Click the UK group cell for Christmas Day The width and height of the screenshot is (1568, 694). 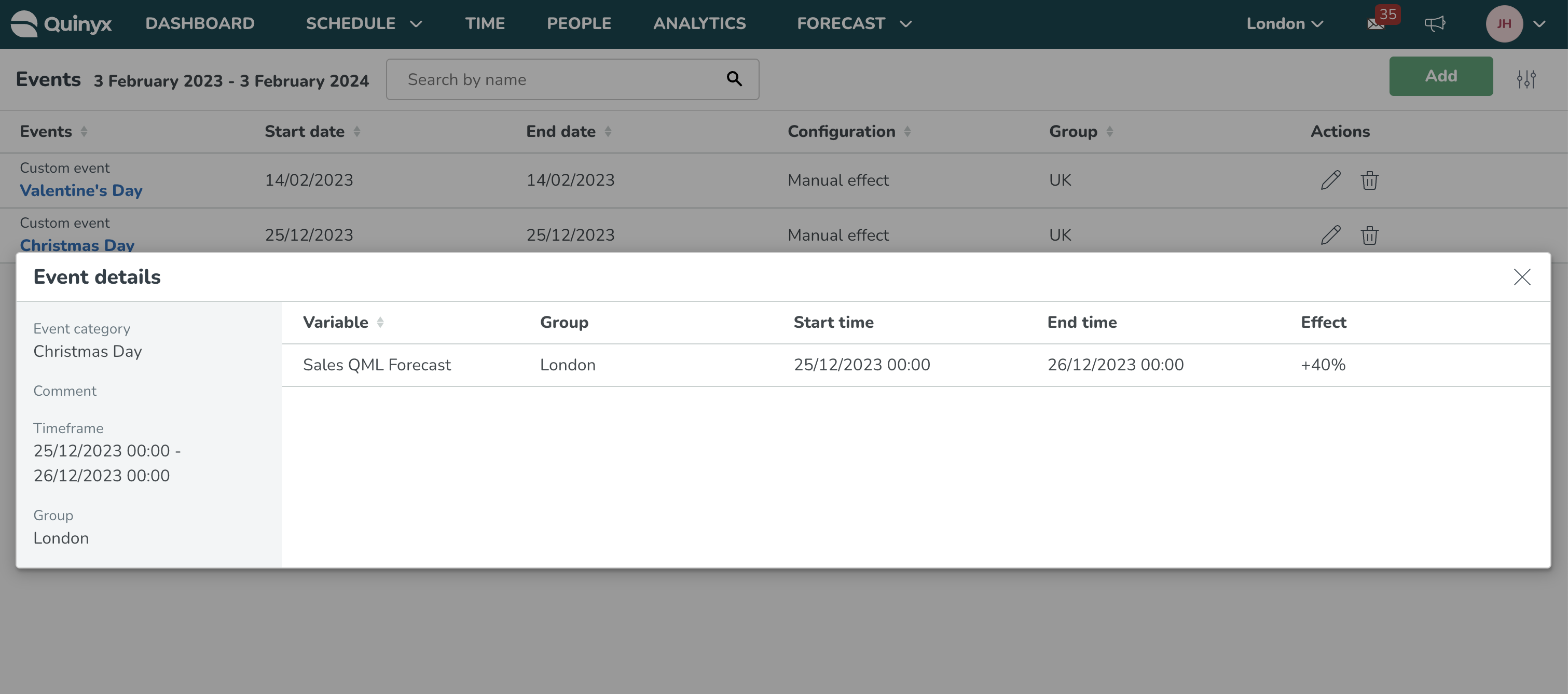[x=1060, y=235]
